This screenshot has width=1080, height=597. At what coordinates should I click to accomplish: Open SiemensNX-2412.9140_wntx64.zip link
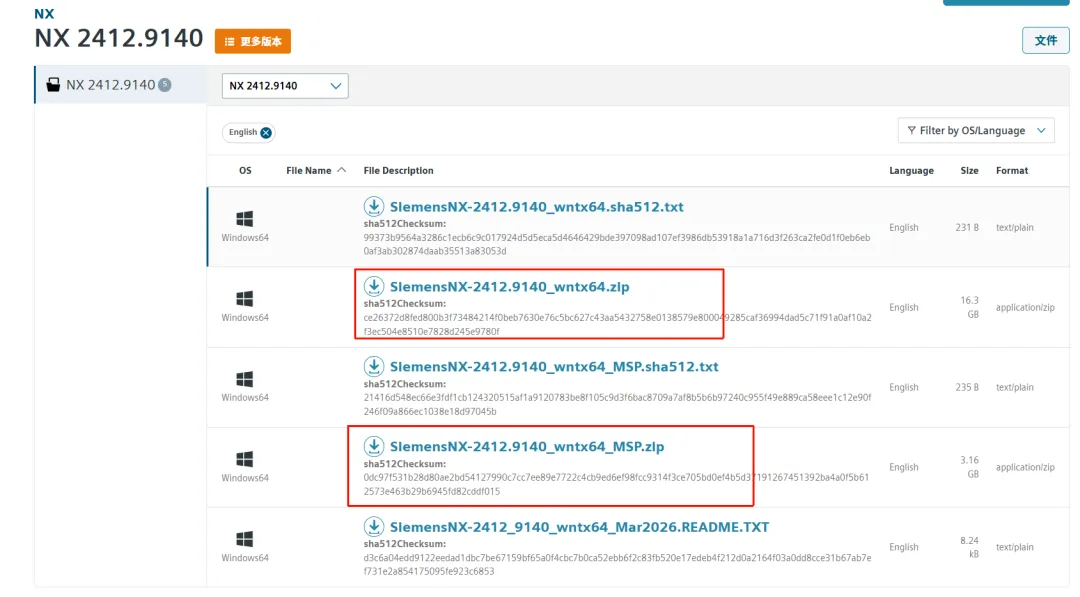tap(510, 286)
